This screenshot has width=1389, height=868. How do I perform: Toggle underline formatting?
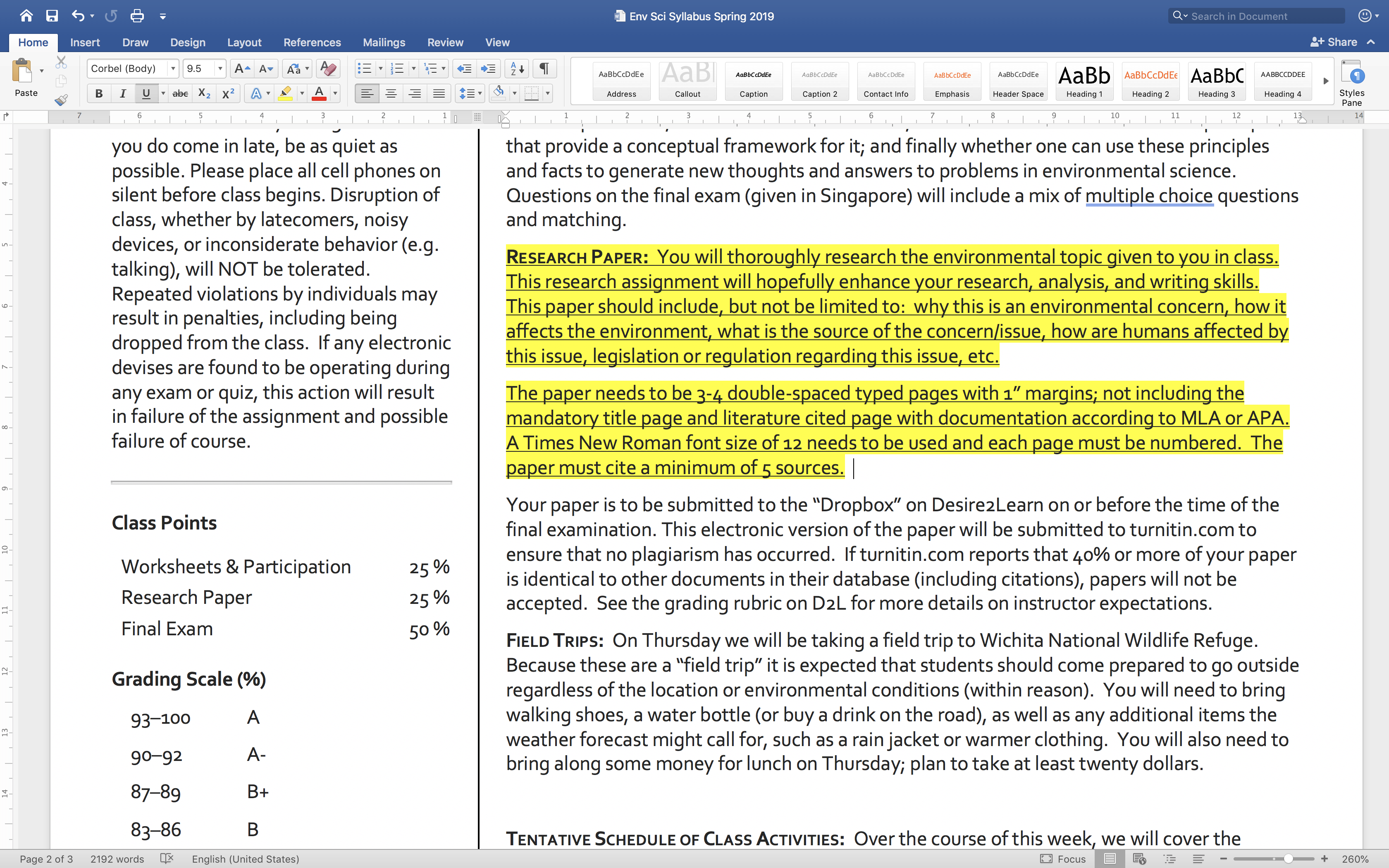146,93
